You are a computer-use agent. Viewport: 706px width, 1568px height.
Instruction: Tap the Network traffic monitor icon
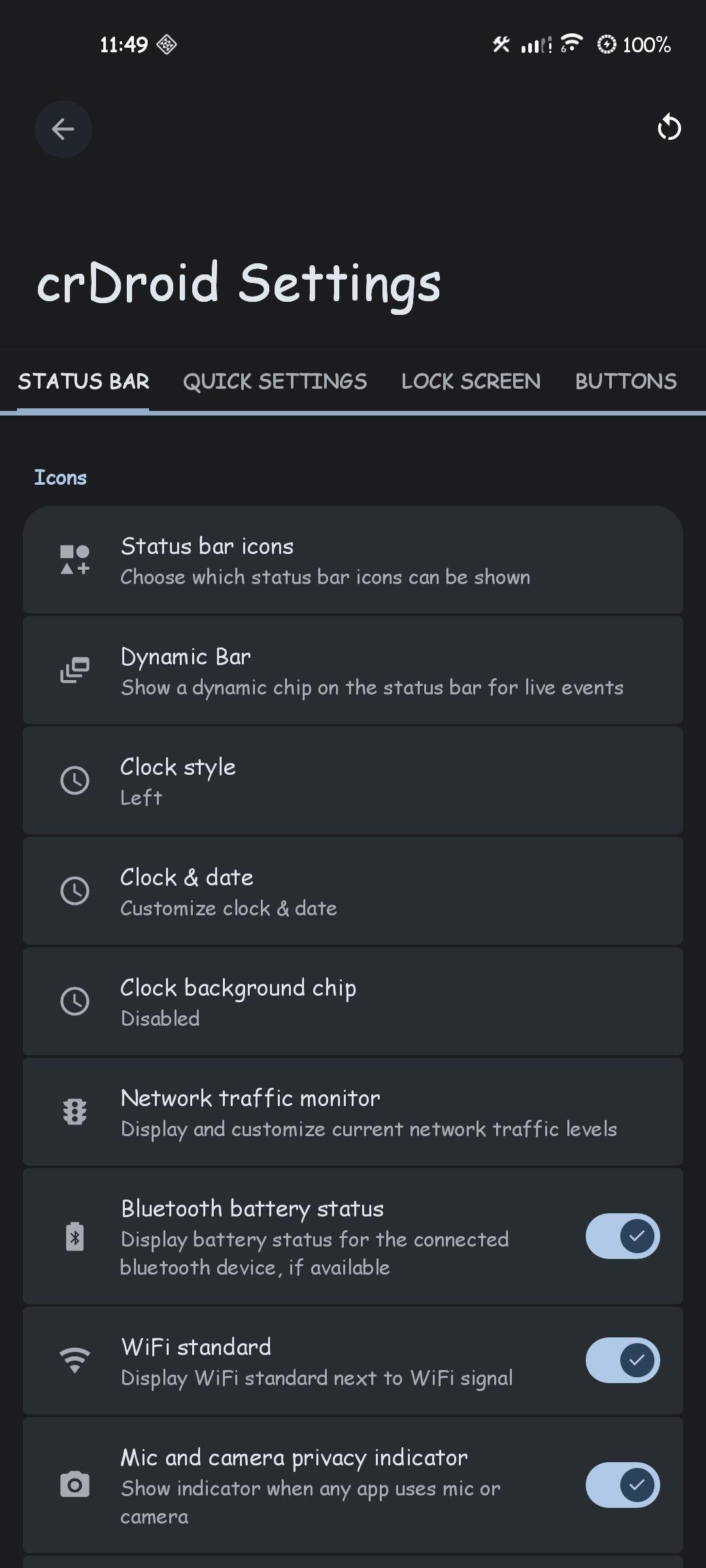(75, 1111)
